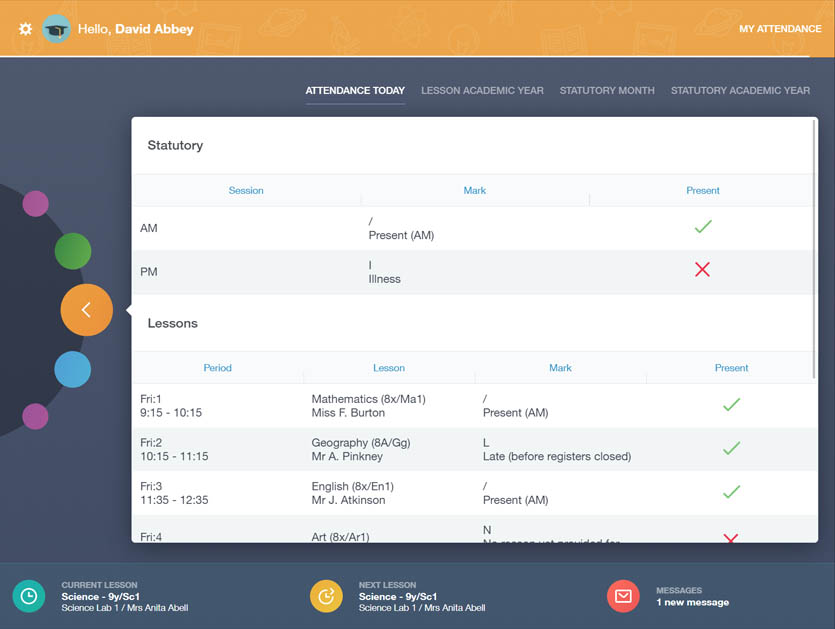
Task: Switch to the Attendance Today tab
Action: coord(355,91)
